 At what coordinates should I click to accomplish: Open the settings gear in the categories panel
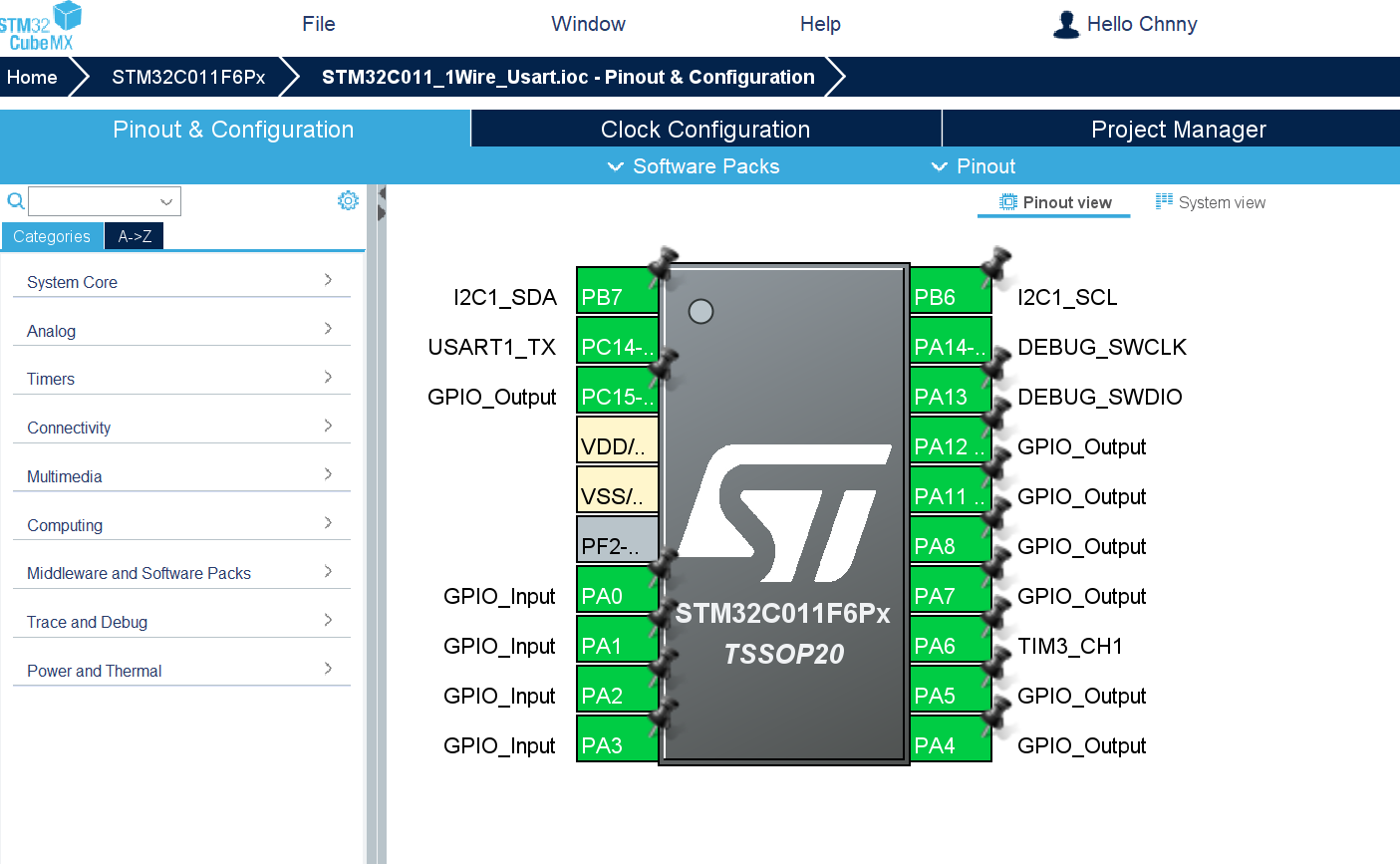pos(348,200)
